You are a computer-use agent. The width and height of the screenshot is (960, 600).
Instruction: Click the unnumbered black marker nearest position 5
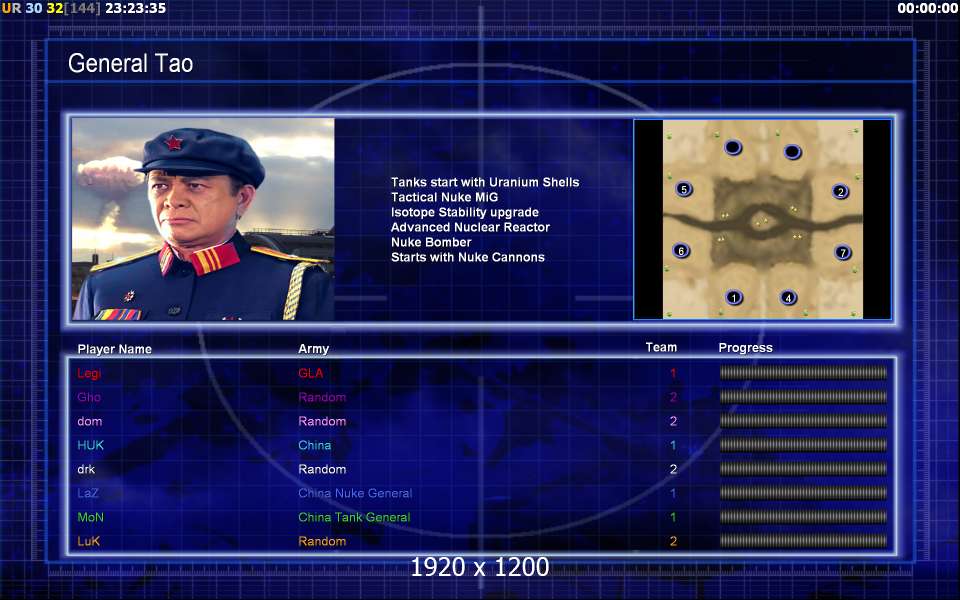pos(733,148)
